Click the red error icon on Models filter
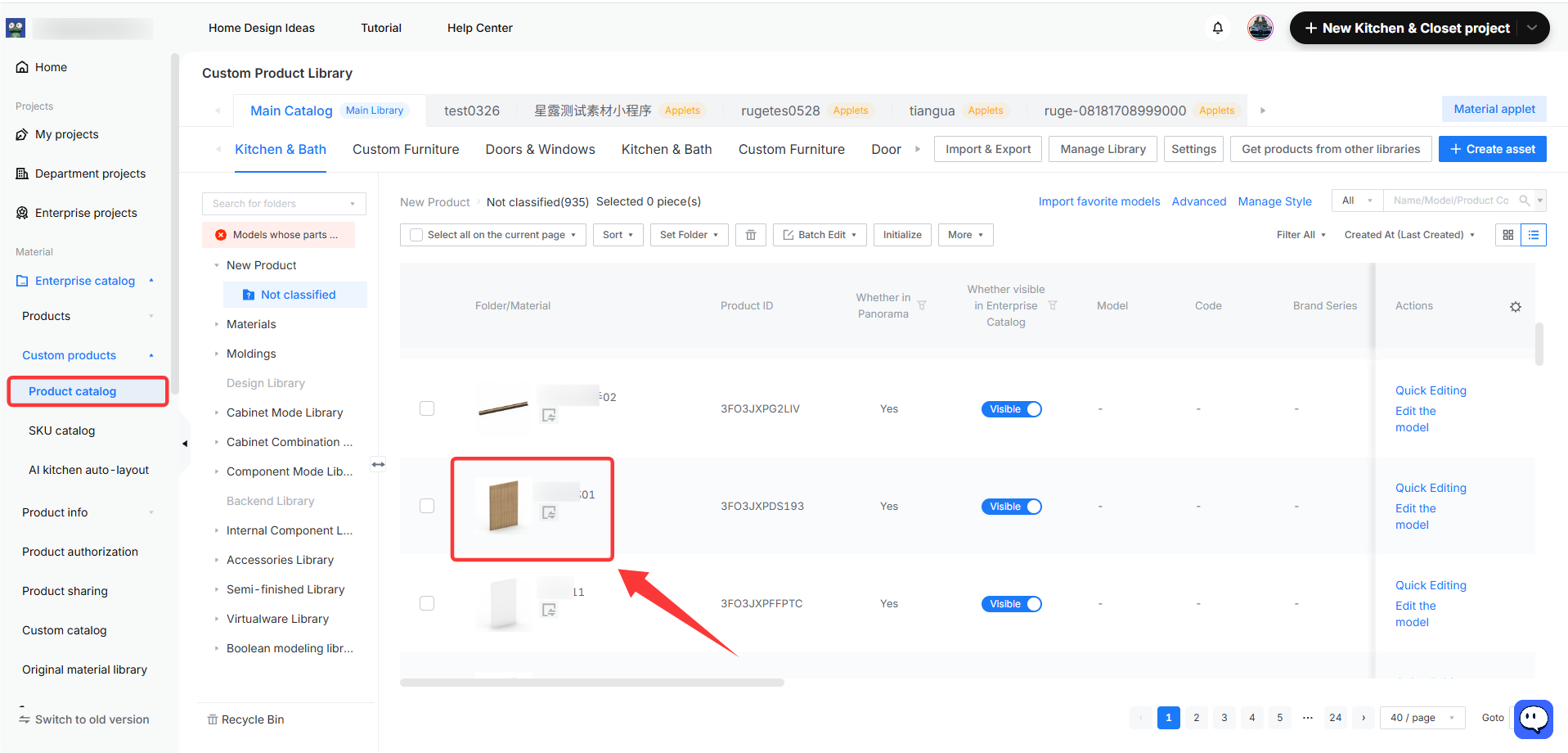This screenshot has width=1568, height=753. click(221, 235)
